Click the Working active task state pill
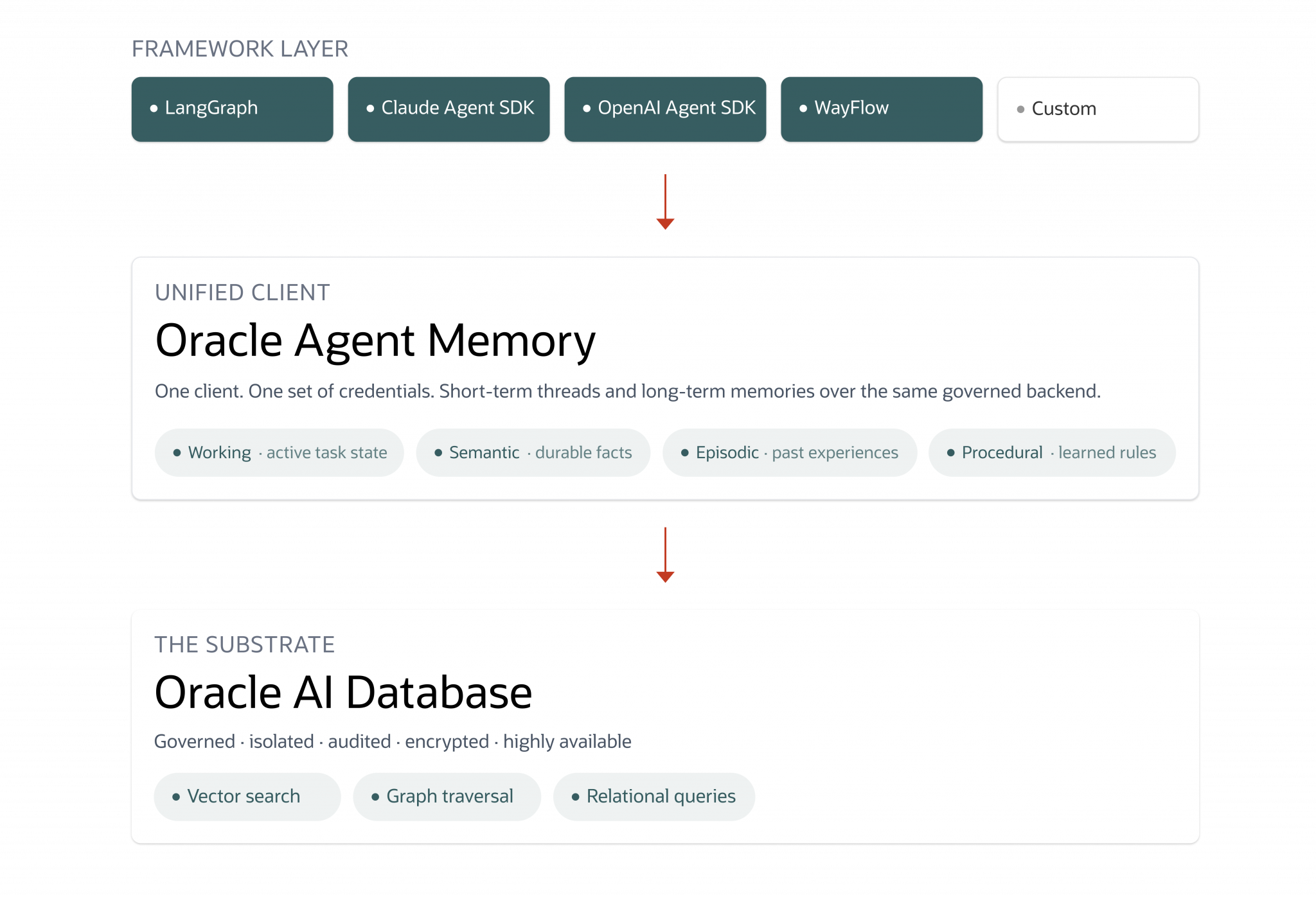1316x897 pixels. (x=280, y=452)
